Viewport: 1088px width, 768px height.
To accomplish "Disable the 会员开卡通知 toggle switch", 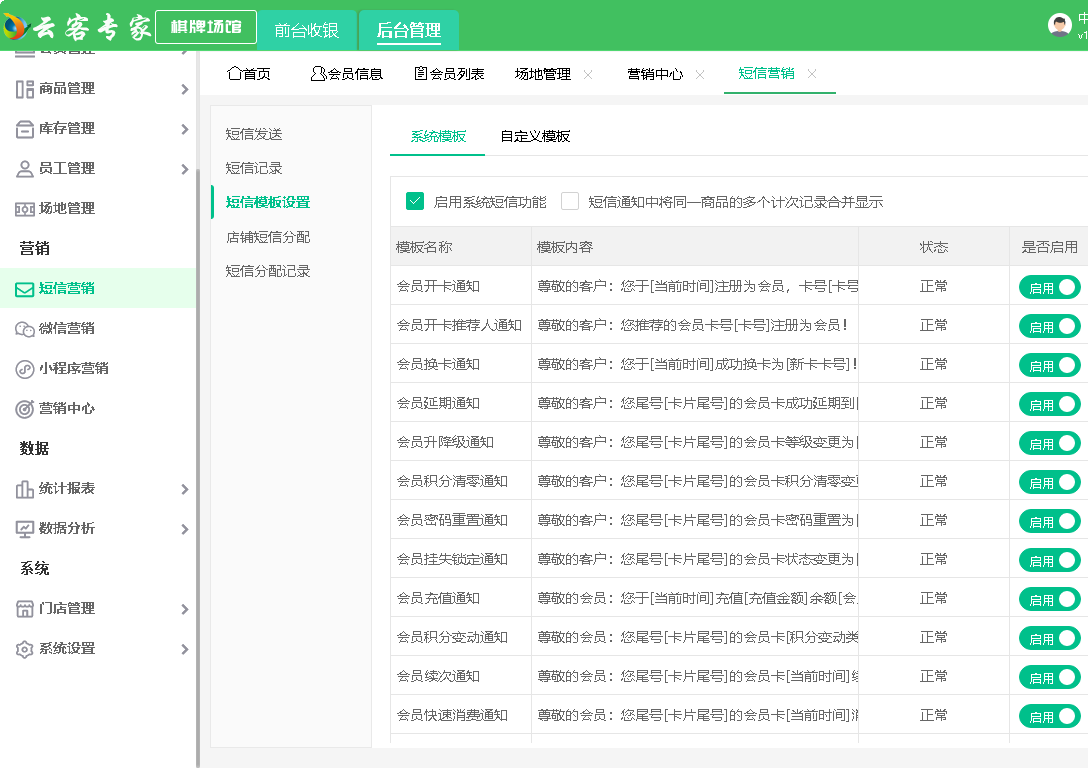I will coord(1049,287).
